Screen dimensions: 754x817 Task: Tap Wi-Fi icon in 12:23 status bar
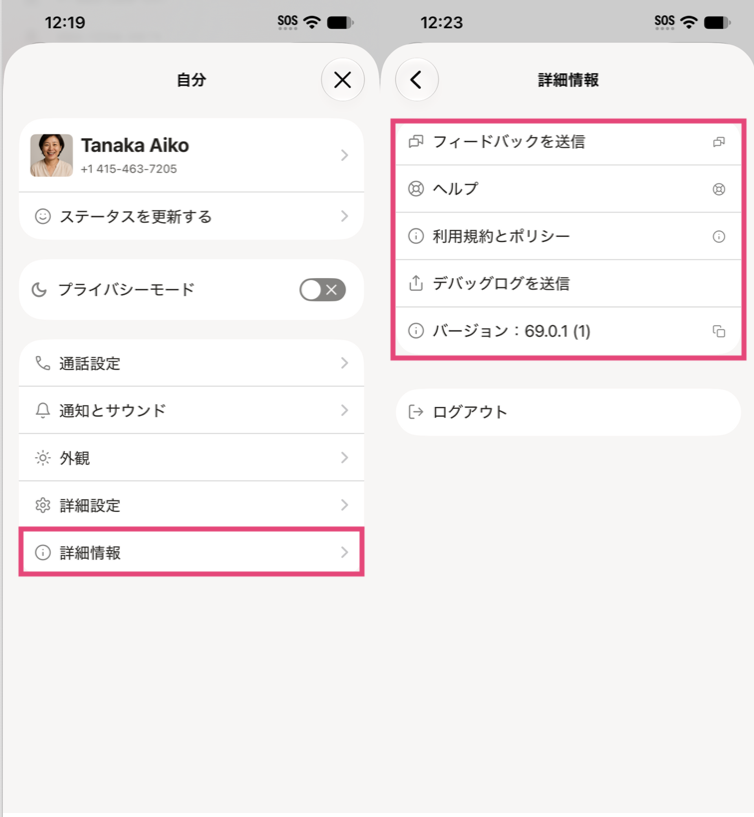pyautogui.click(x=689, y=22)
